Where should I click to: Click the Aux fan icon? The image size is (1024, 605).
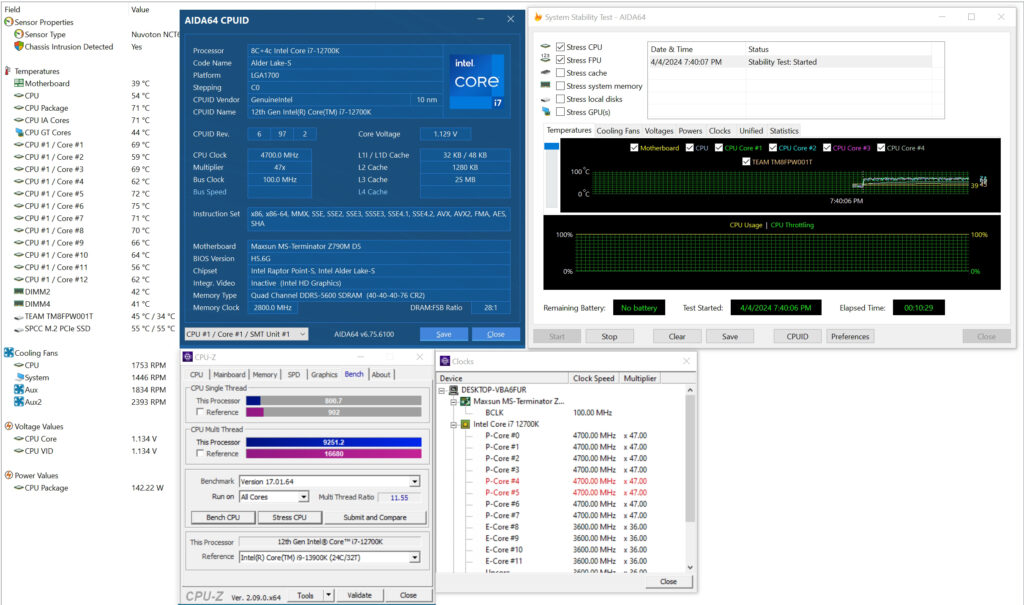(19, 389)
